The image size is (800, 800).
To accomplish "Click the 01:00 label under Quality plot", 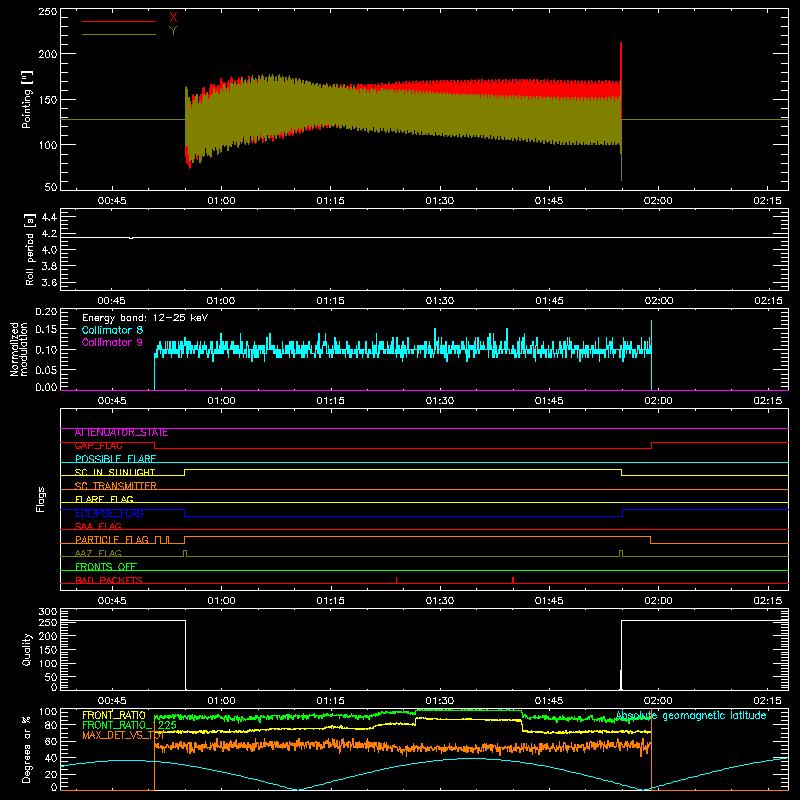I will click(221, 701).
